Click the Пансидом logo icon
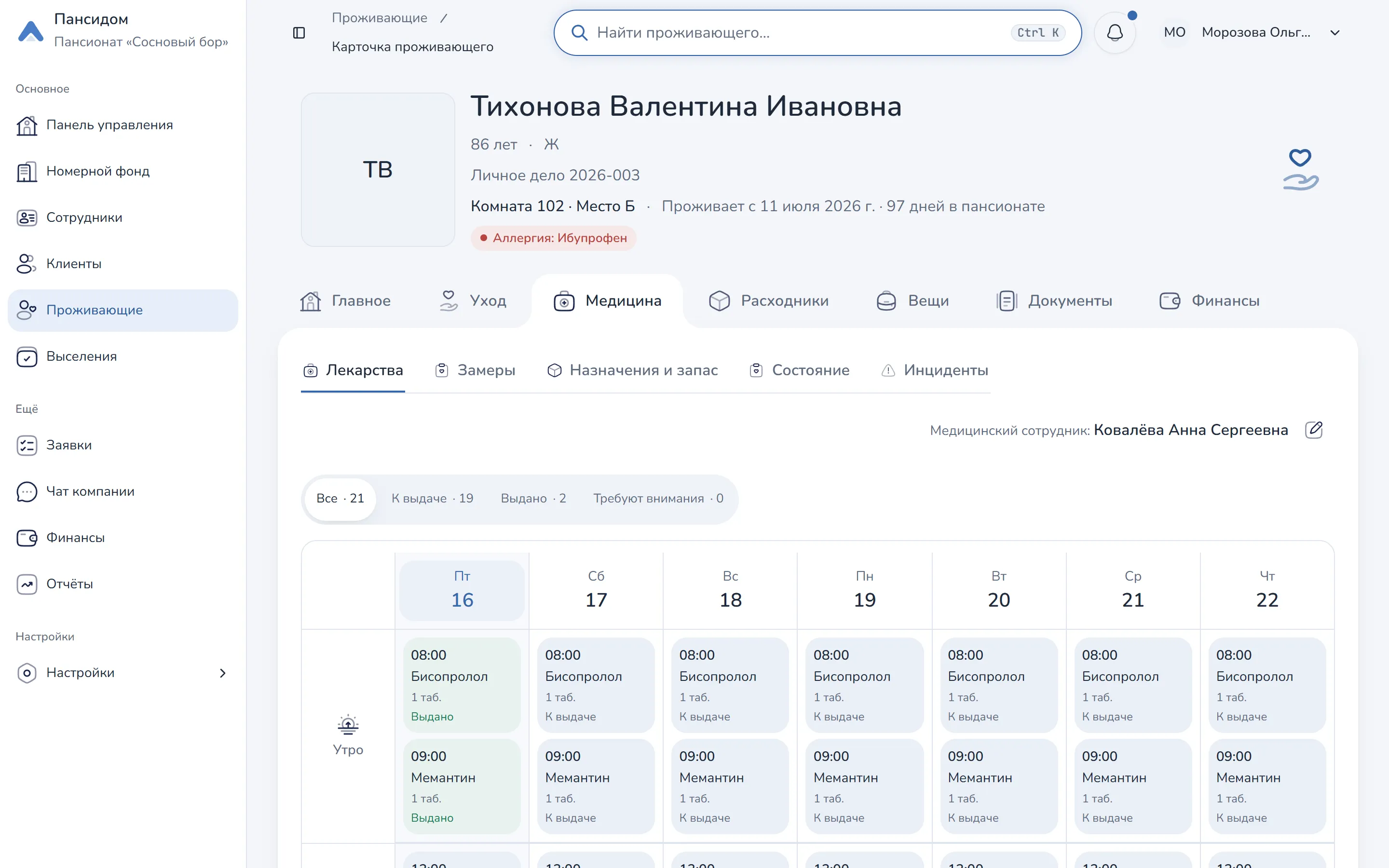Viewport: 1389px width, 868px height. point(31,31)
